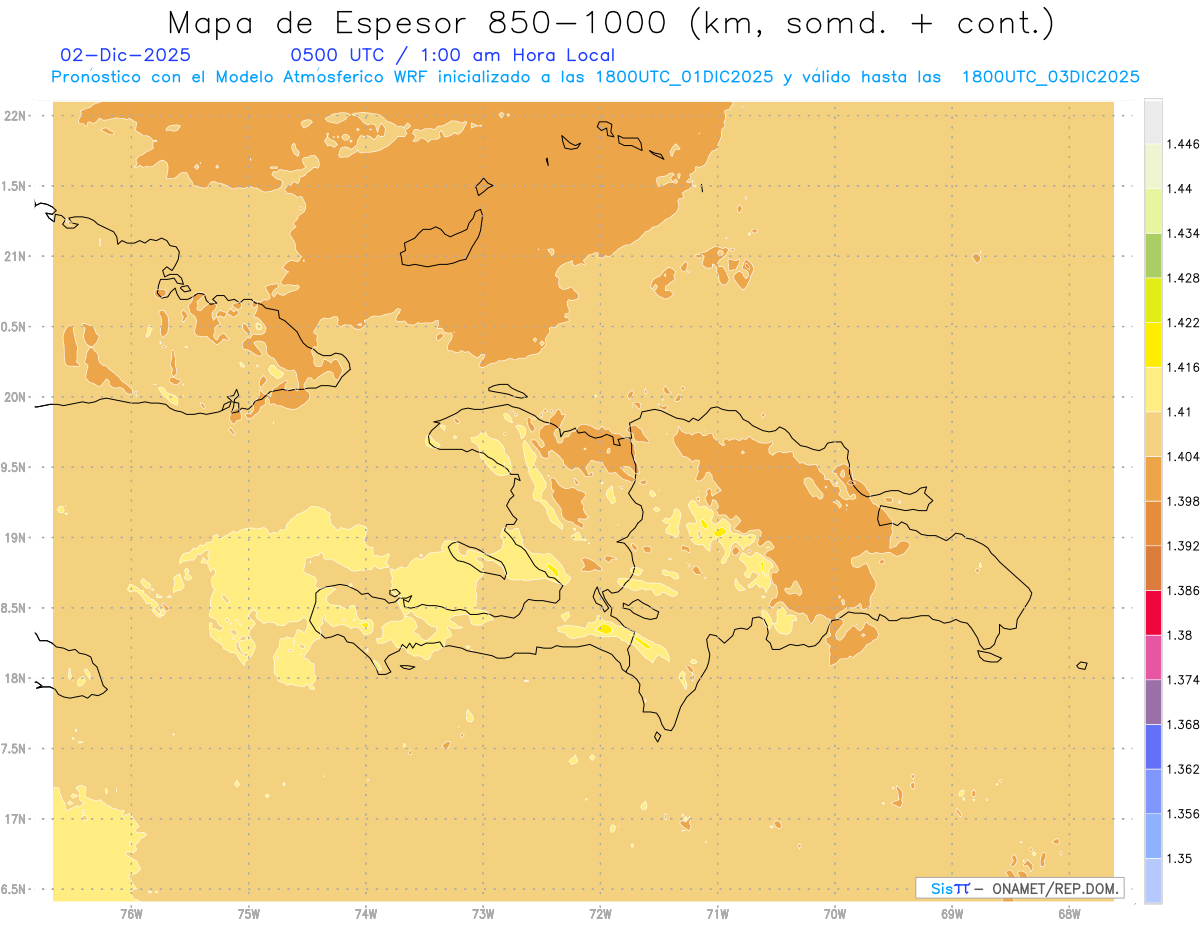Pick the light blue swatch between 1.35 and 1.356

coord(1153,836)
